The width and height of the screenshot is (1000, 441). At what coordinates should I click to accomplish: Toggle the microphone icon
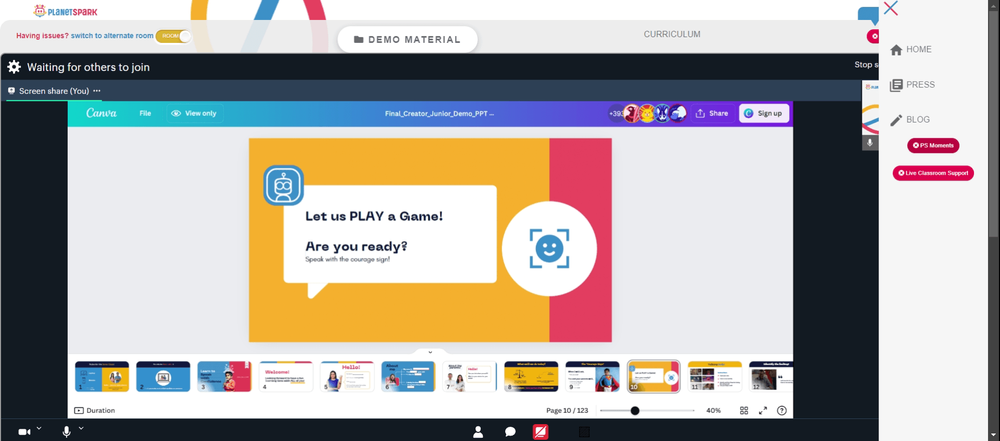coord(66,432)
